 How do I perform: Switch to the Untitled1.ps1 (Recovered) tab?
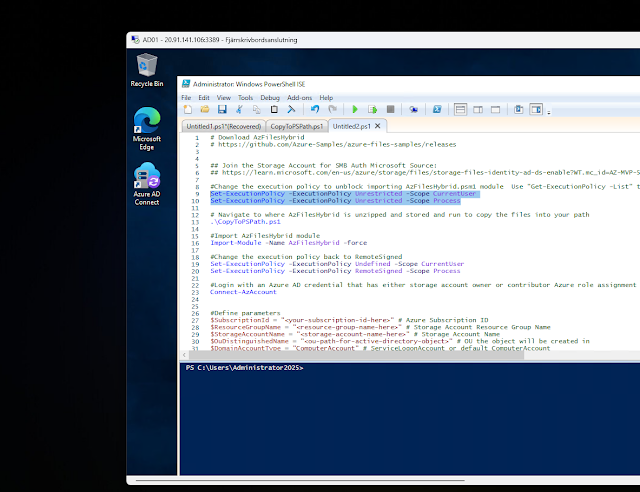click(x=224, y=126)
